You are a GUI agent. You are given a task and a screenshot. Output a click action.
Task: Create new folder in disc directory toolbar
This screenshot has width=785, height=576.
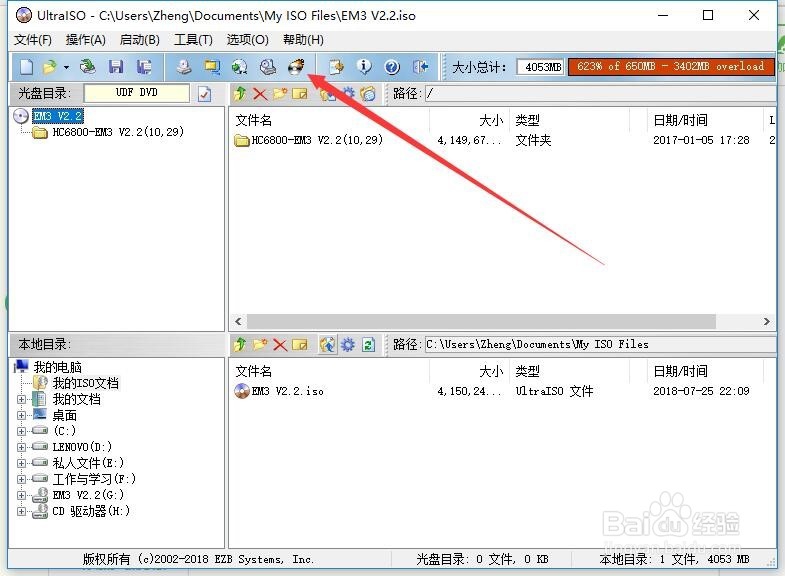(x=280, y=93)
